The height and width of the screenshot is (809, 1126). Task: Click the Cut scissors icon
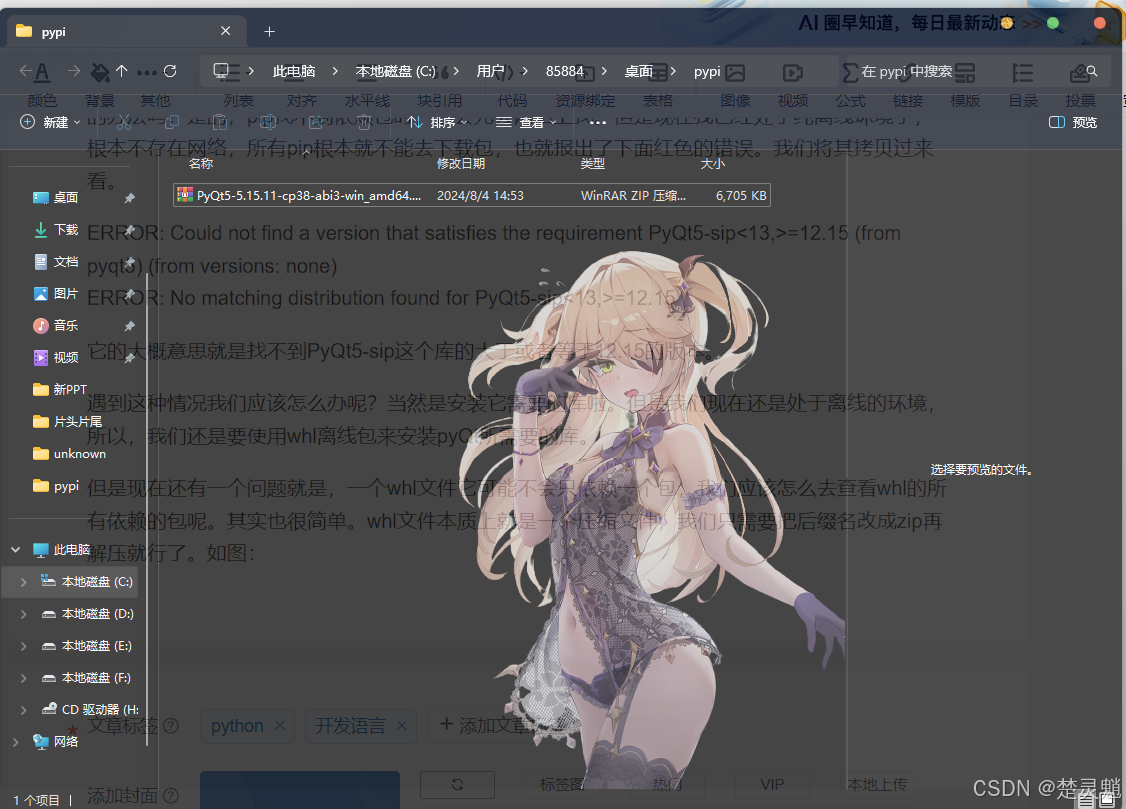coord(124,122)
